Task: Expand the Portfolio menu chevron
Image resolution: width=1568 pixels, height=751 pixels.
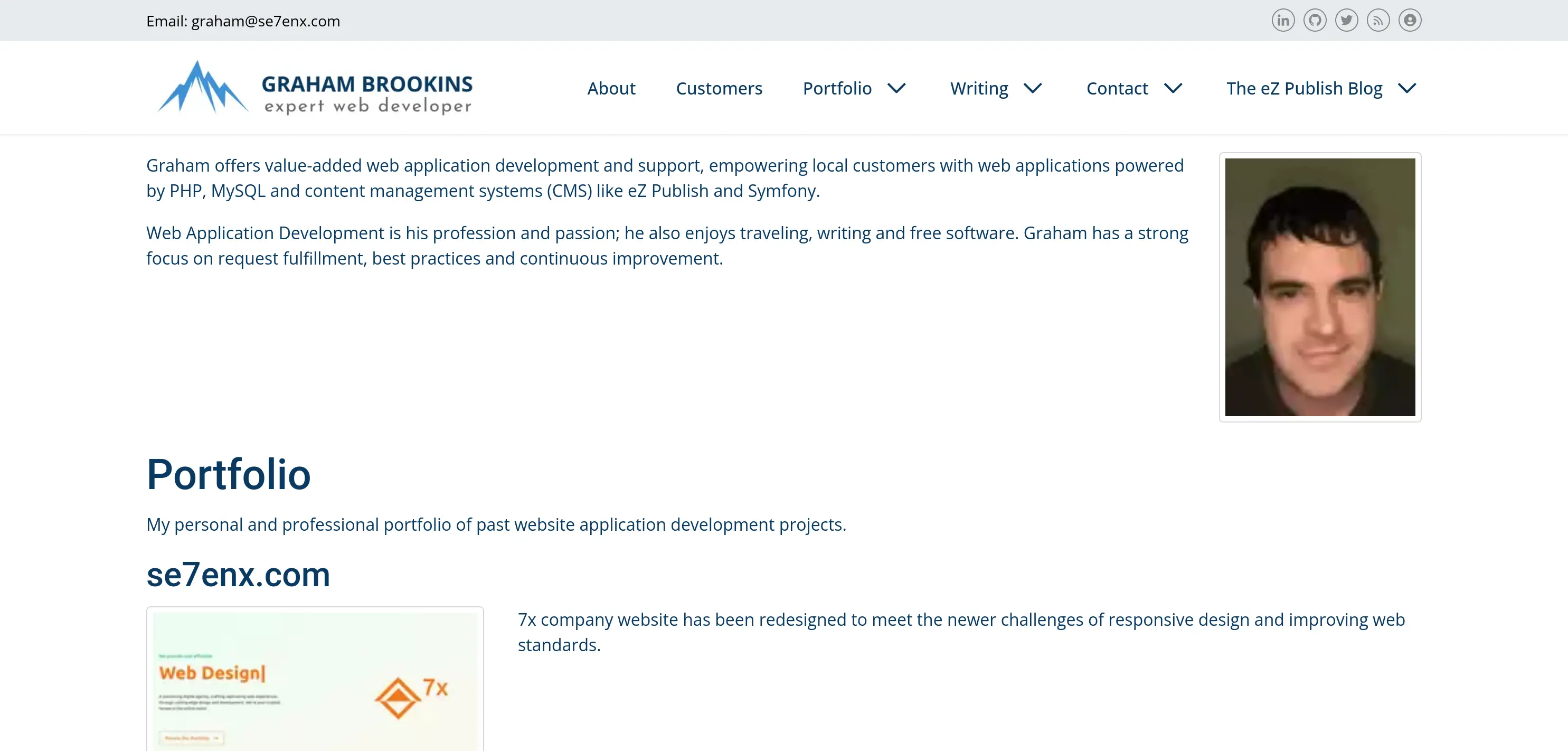Action: (x=896, y=88)
